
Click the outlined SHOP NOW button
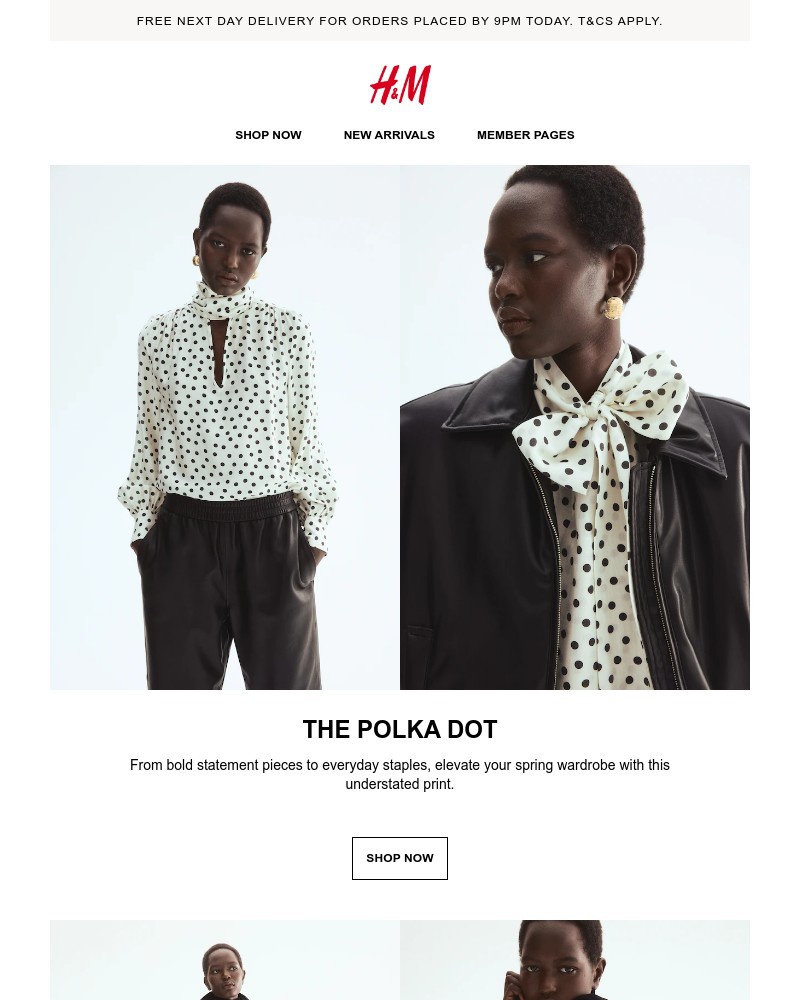[400, 858]
